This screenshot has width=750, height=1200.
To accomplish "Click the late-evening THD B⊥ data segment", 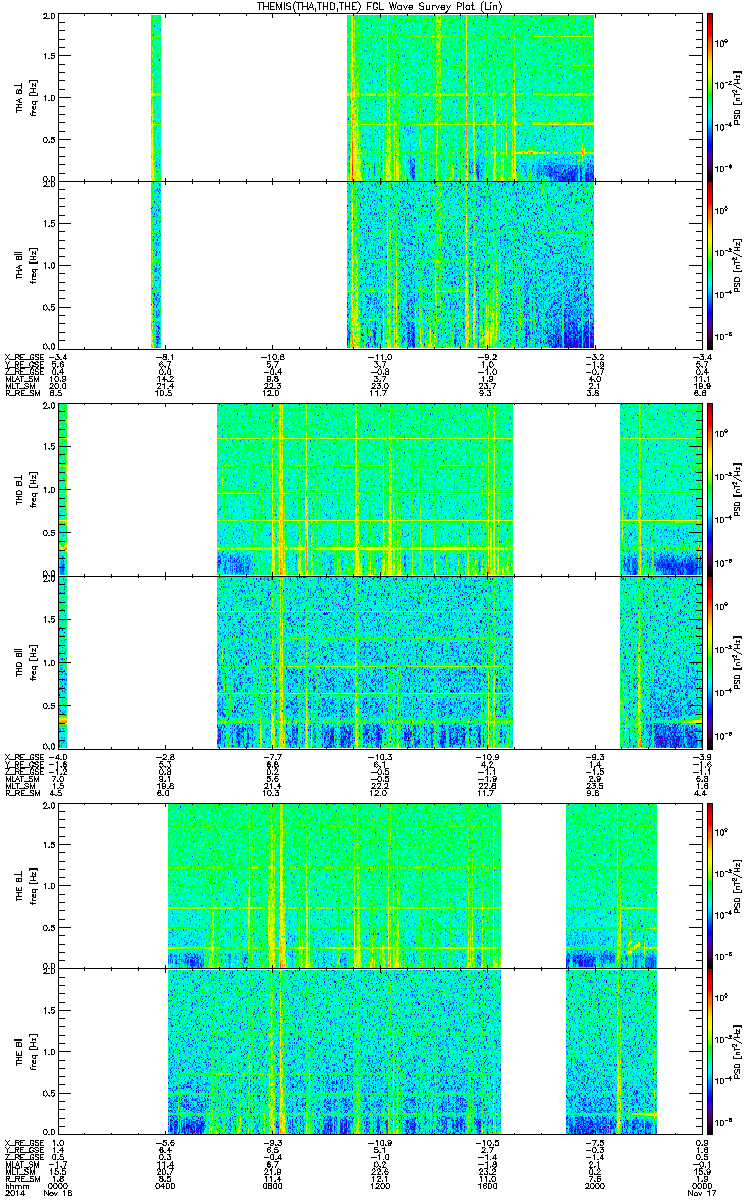I will [x=659, y=490].
